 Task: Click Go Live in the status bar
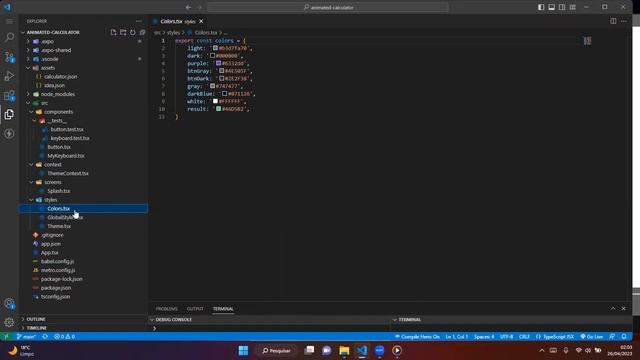[x=591, y=337]
